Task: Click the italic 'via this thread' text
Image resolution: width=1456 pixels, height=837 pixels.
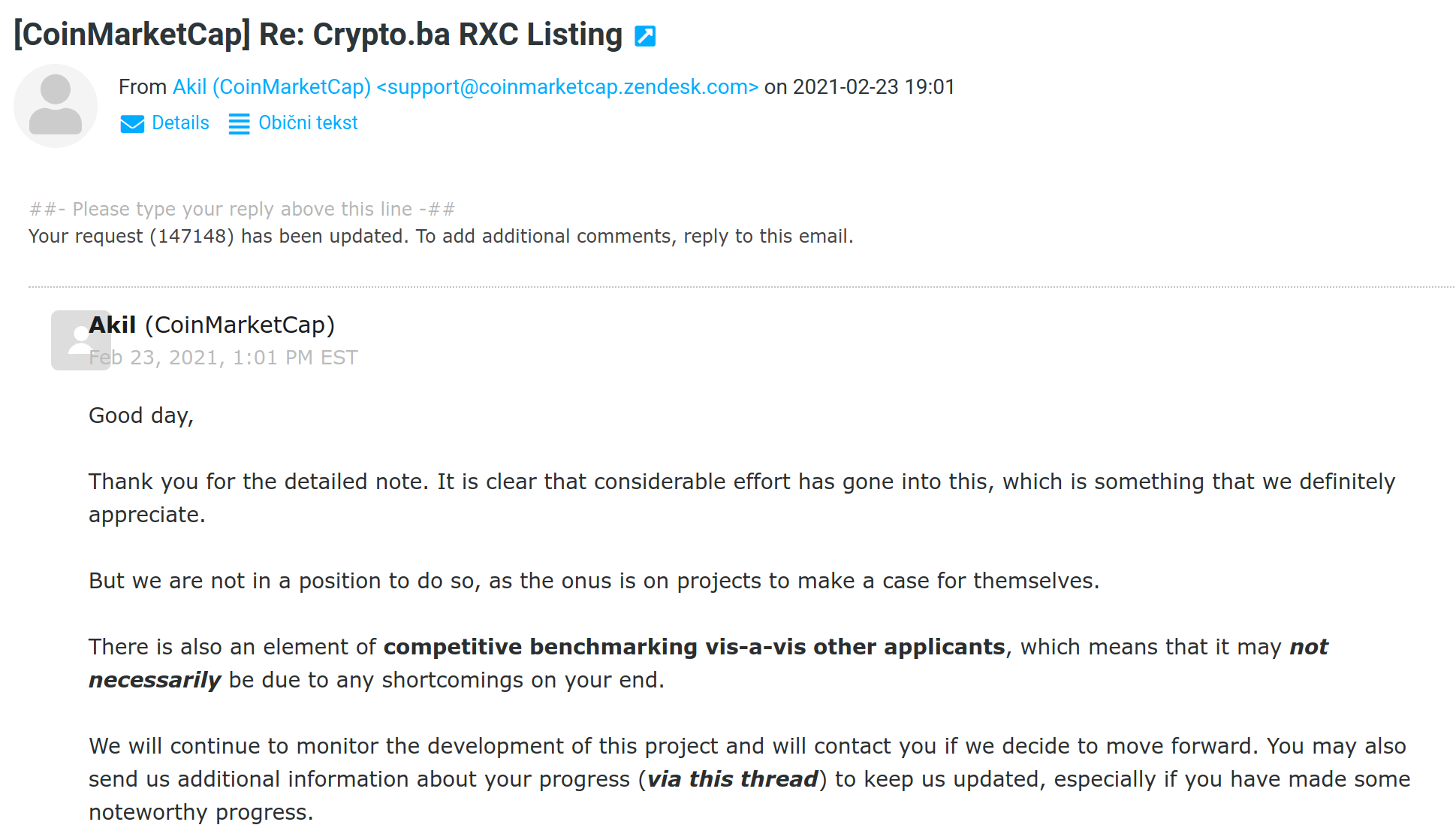Action: click(x=732, y=779)
